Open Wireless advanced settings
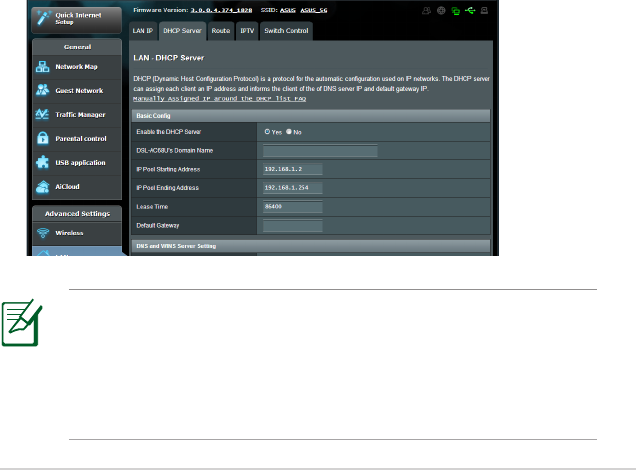 [x=77, y=233]
